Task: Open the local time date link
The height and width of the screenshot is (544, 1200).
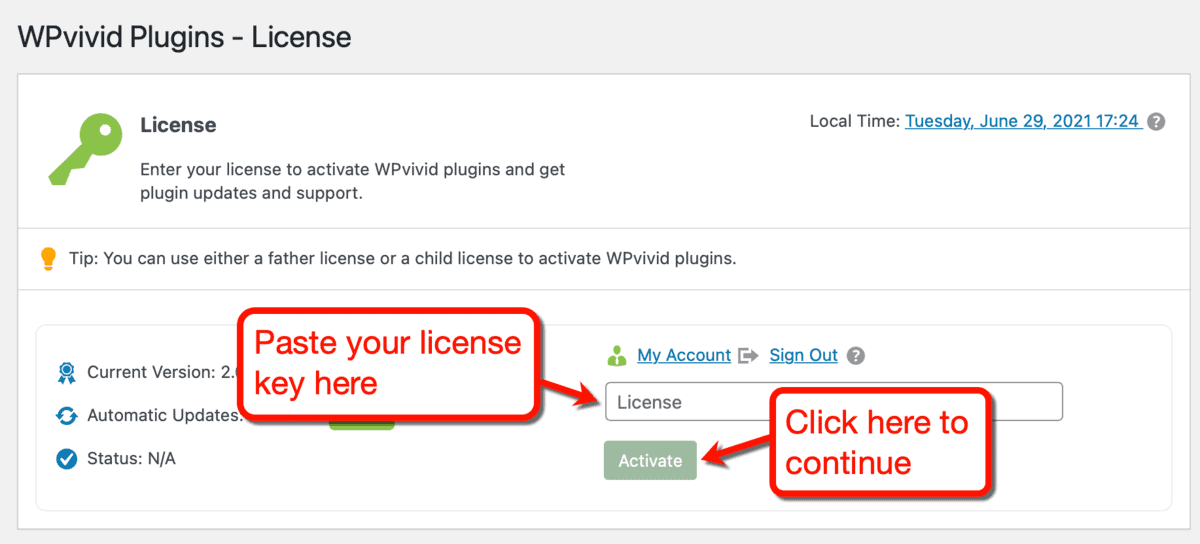Action: click(x=1022, y=121)
